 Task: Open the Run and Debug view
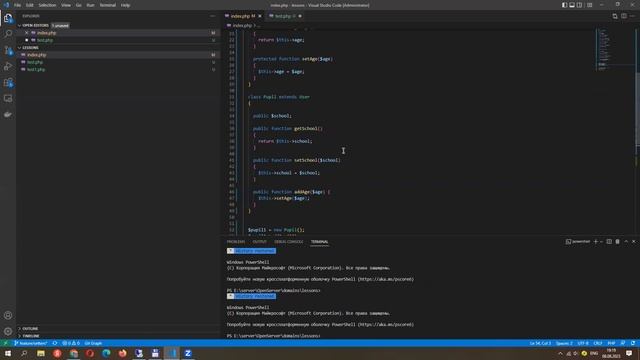point(8,66)
